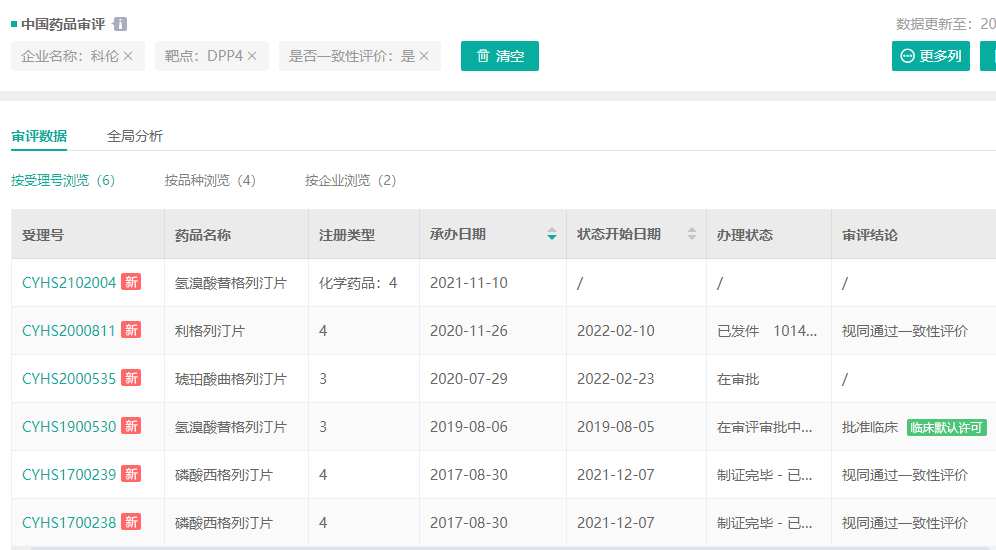Click 新 badge next to CYHS1700238

tap(131, 523)
